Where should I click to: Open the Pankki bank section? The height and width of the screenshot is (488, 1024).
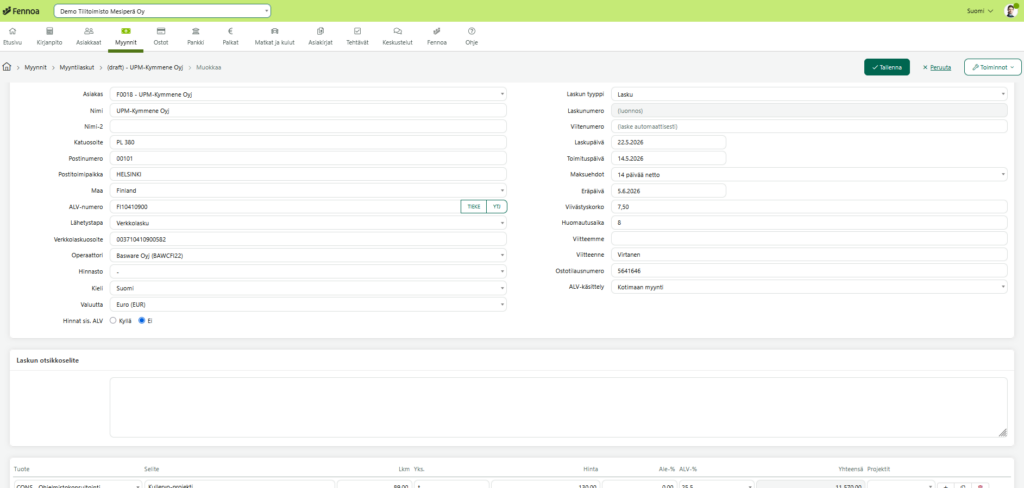click(195, 36)
